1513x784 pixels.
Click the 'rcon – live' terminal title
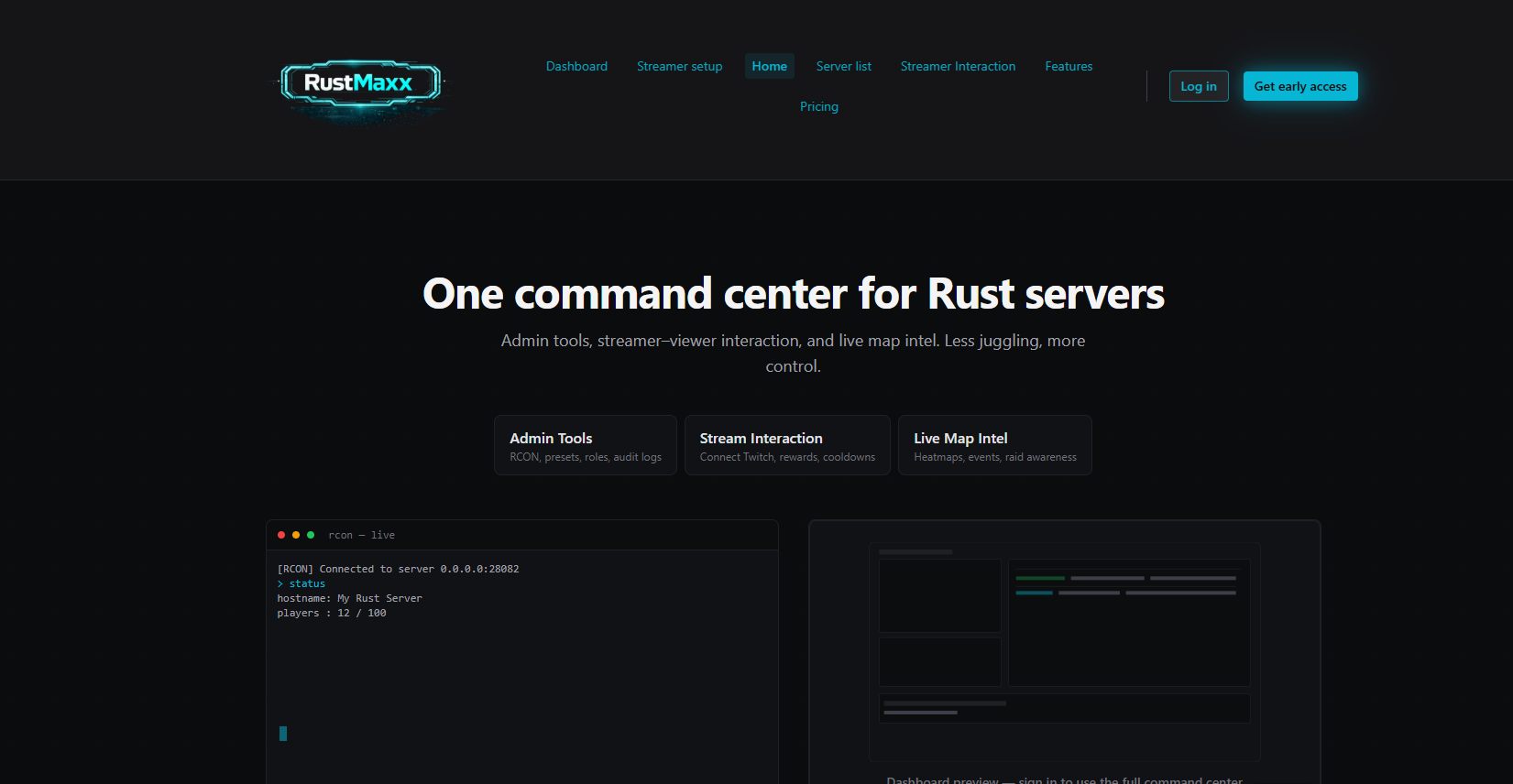(x=361, y=535)
